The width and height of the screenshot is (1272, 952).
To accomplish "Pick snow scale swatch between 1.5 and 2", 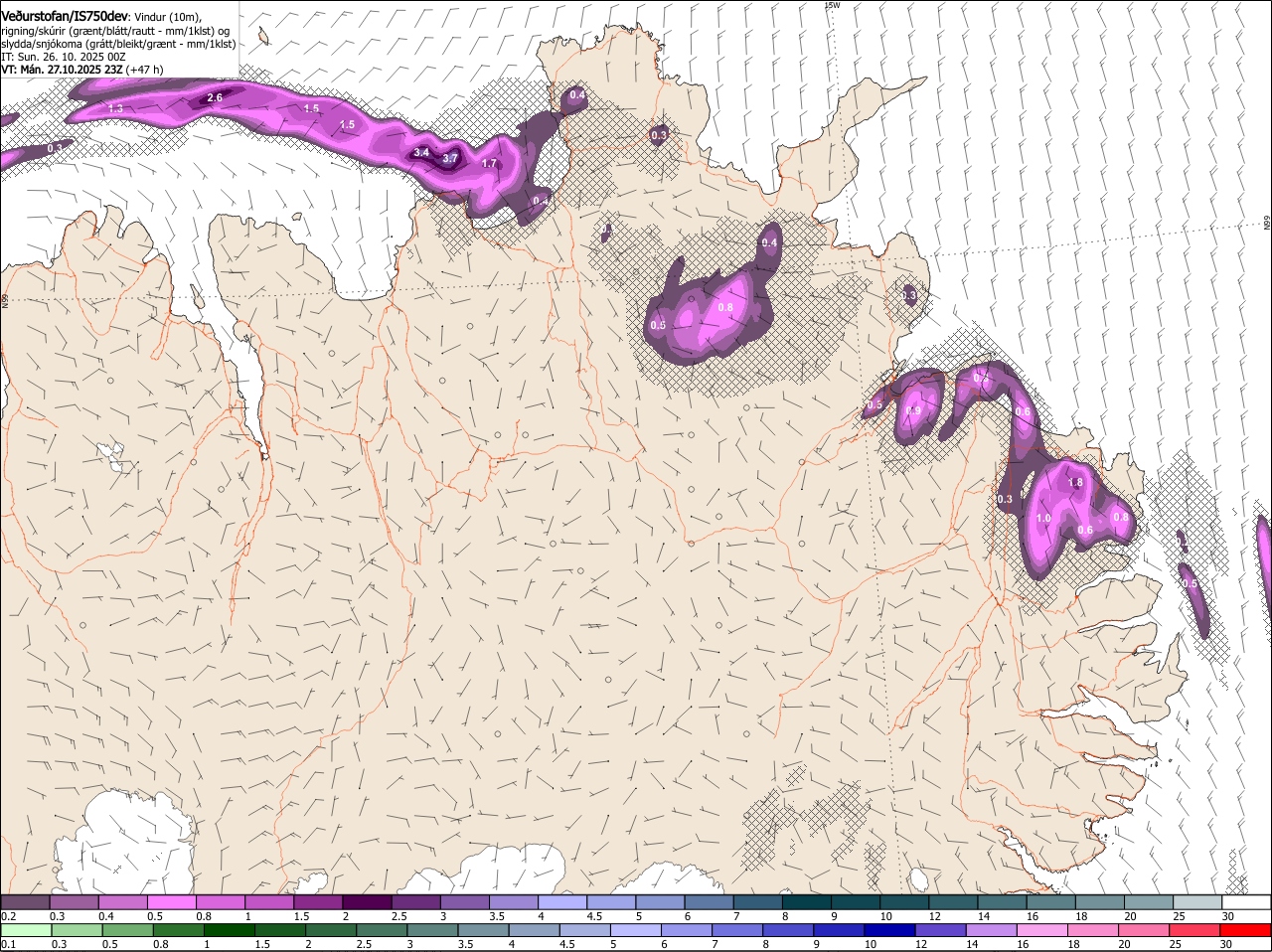I will point(318,902).
